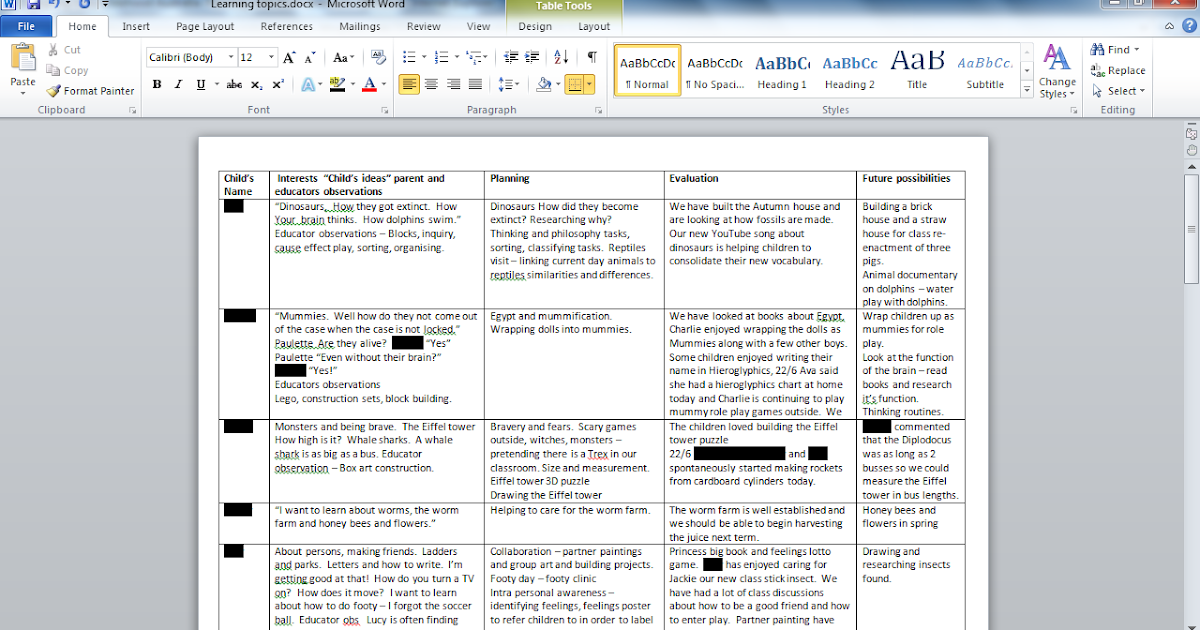Open bullets list dropdown arrow
Viewport: 1200px width, 630px height.
(423, 58)
